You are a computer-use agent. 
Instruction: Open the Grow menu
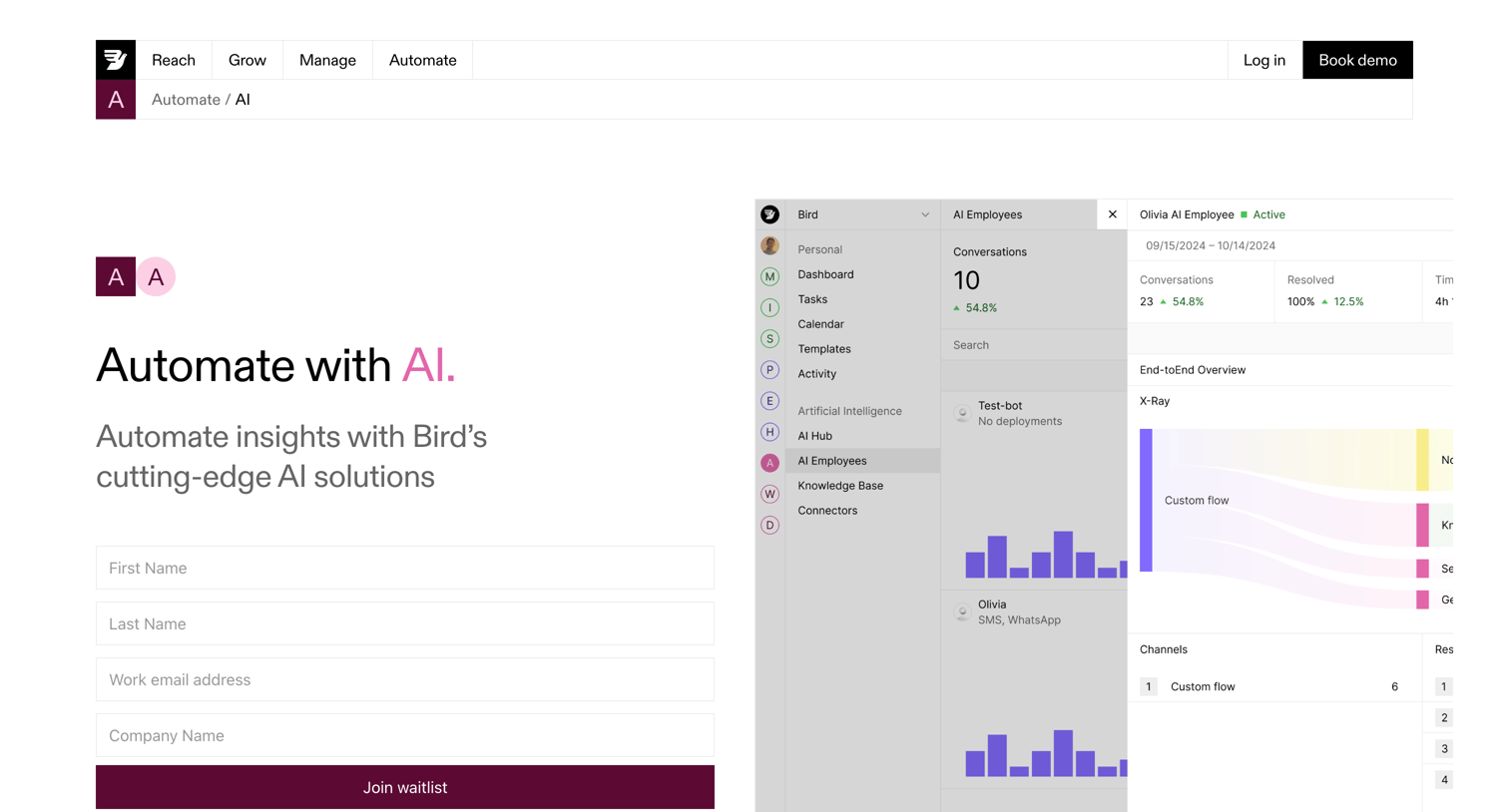(x=248, y=60)
